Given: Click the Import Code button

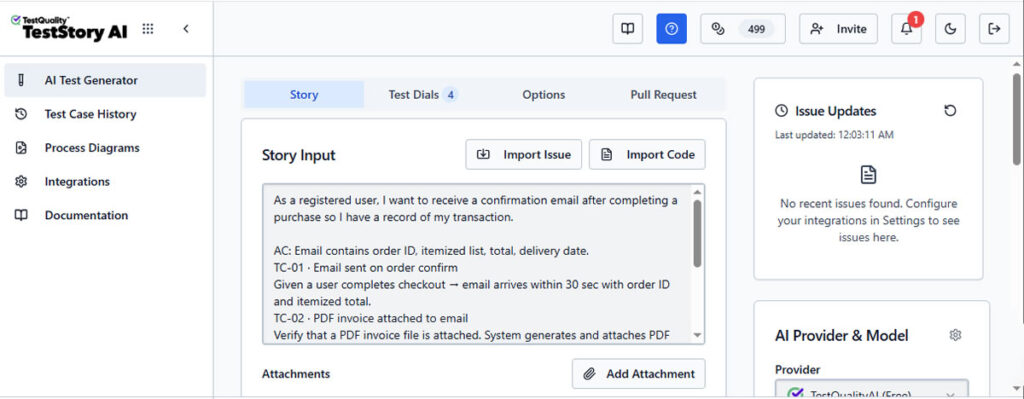Looking at the screenshot, I should pos(647,155).
